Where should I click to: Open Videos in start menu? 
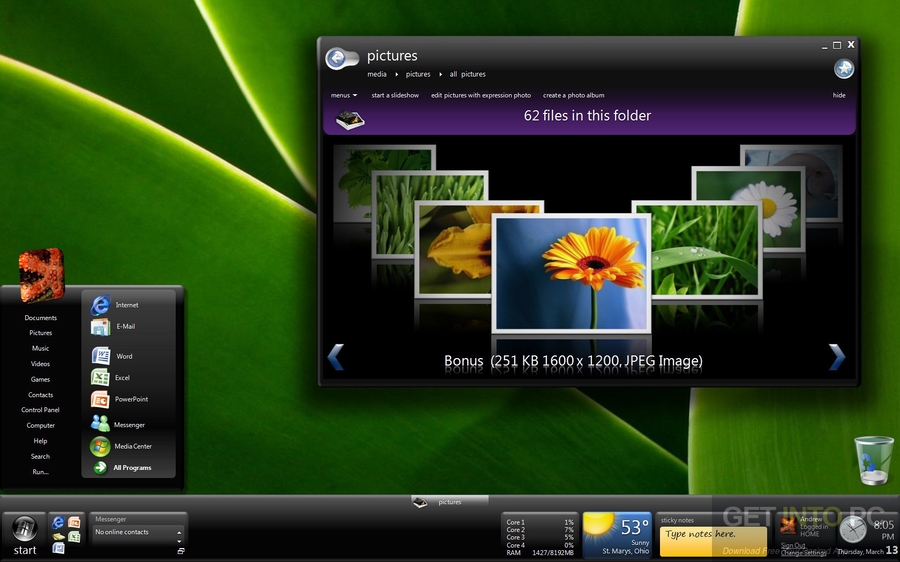pyautogui.click(x=40, y=364)
